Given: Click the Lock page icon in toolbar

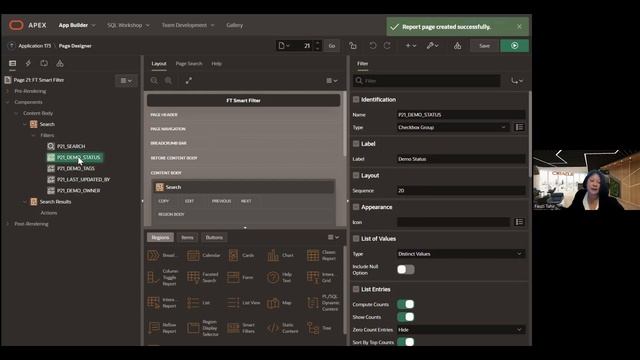Looking at the screenshot, I should pos(353,46).
